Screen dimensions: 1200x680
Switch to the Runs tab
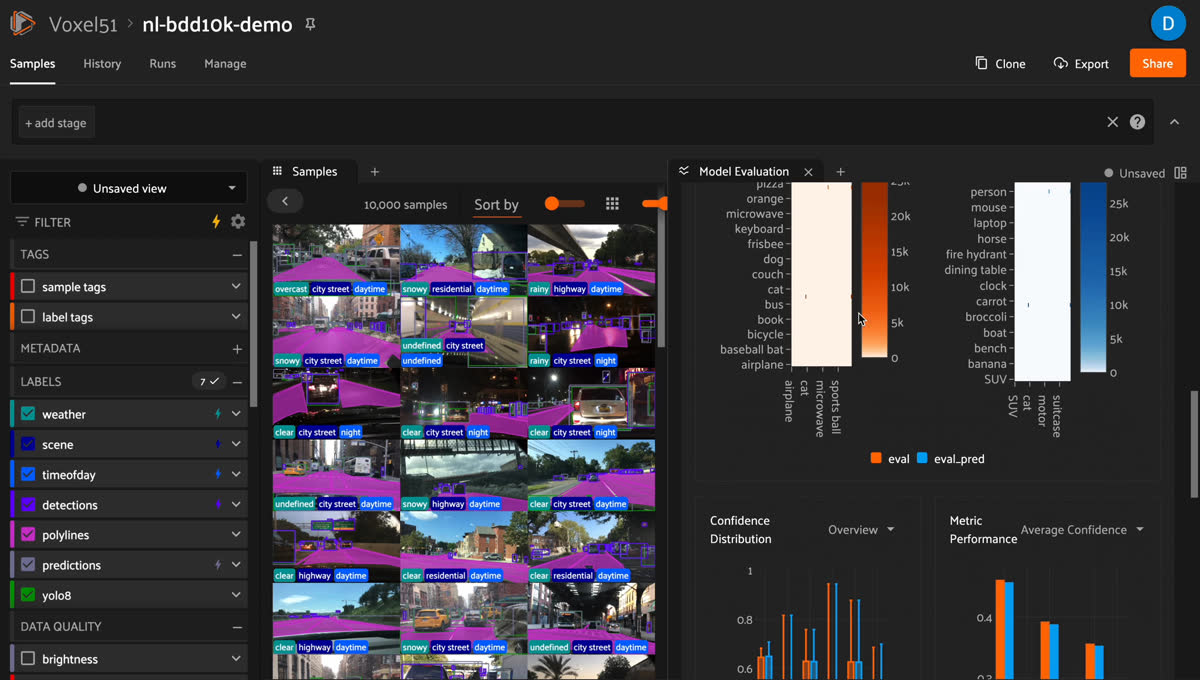[x=163, y=63]
